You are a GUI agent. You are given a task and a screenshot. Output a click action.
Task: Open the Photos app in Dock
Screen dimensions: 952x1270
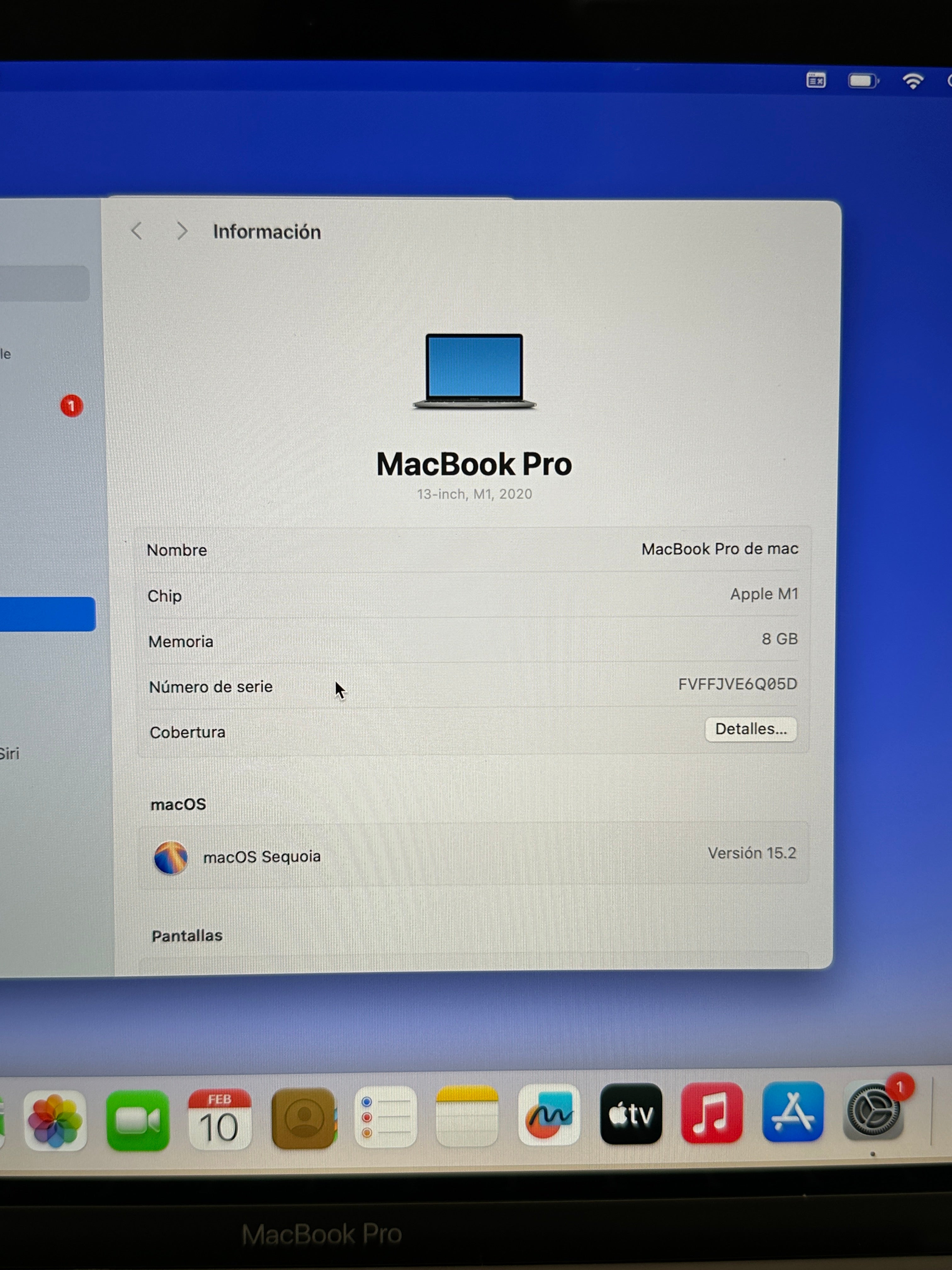(x=55, y=1121)
